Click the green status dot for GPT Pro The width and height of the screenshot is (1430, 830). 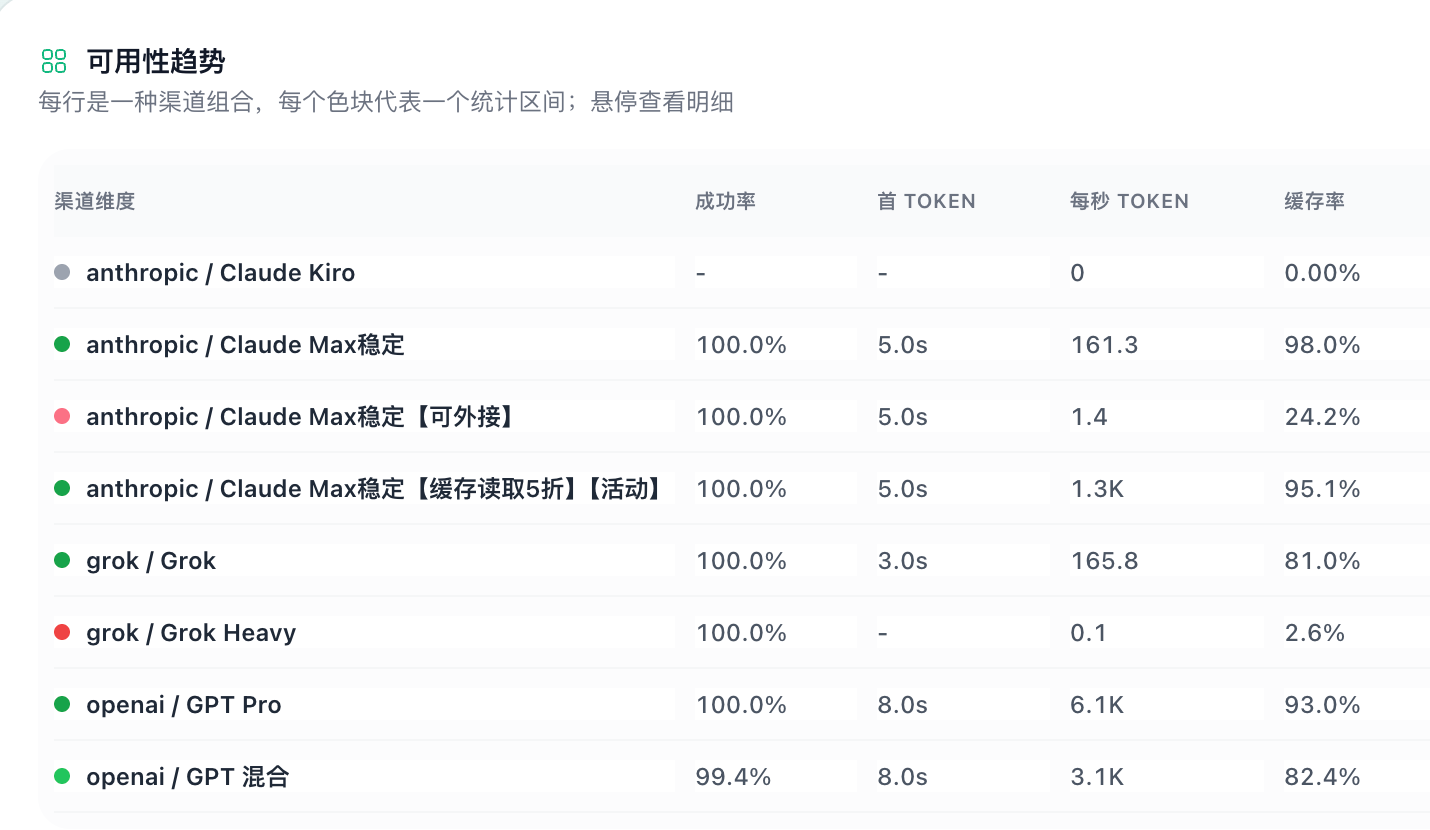(62, 704)
